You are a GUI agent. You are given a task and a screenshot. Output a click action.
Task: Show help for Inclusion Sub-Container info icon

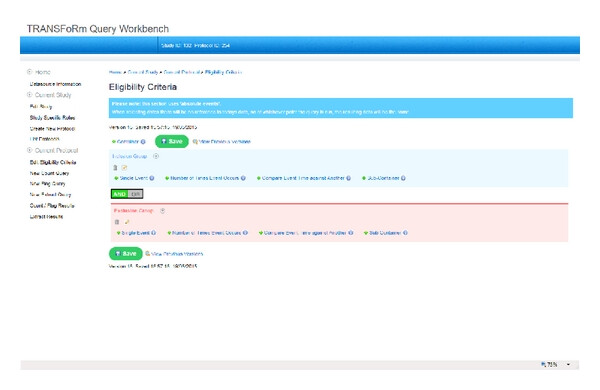[x=403, y=178]
